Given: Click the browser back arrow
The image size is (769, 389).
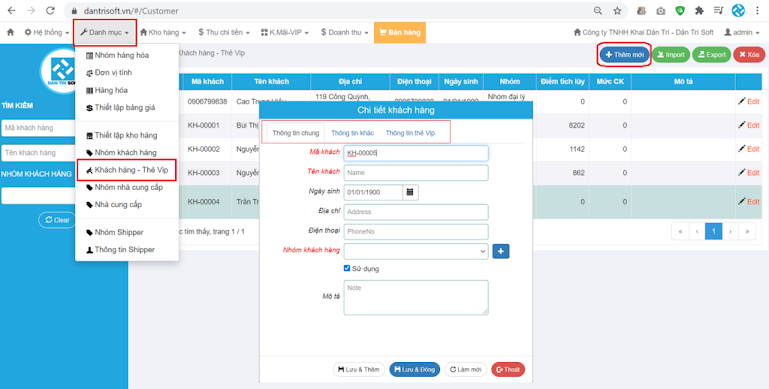Looking at the screenshot, I should click(x=12, y=10).
